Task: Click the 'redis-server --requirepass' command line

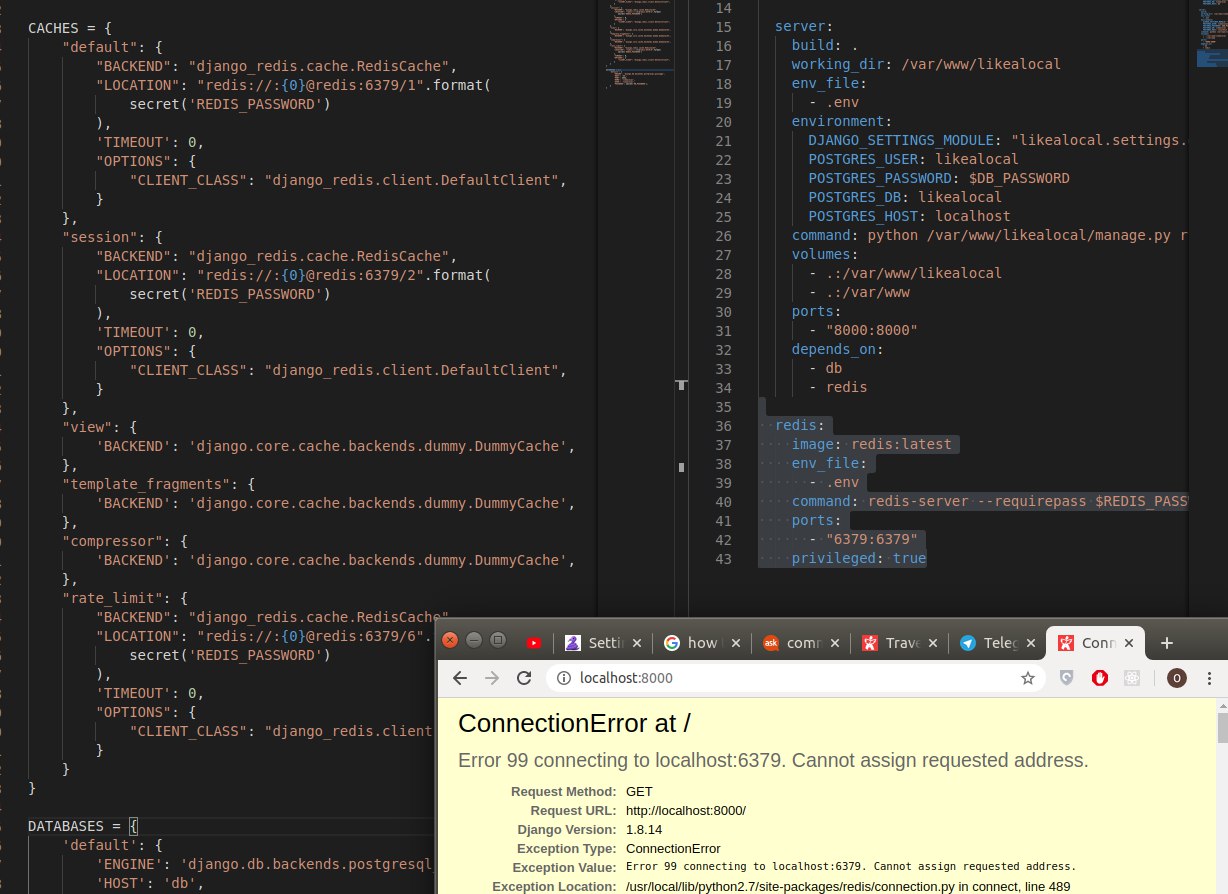Action: [x=989, y=501]
